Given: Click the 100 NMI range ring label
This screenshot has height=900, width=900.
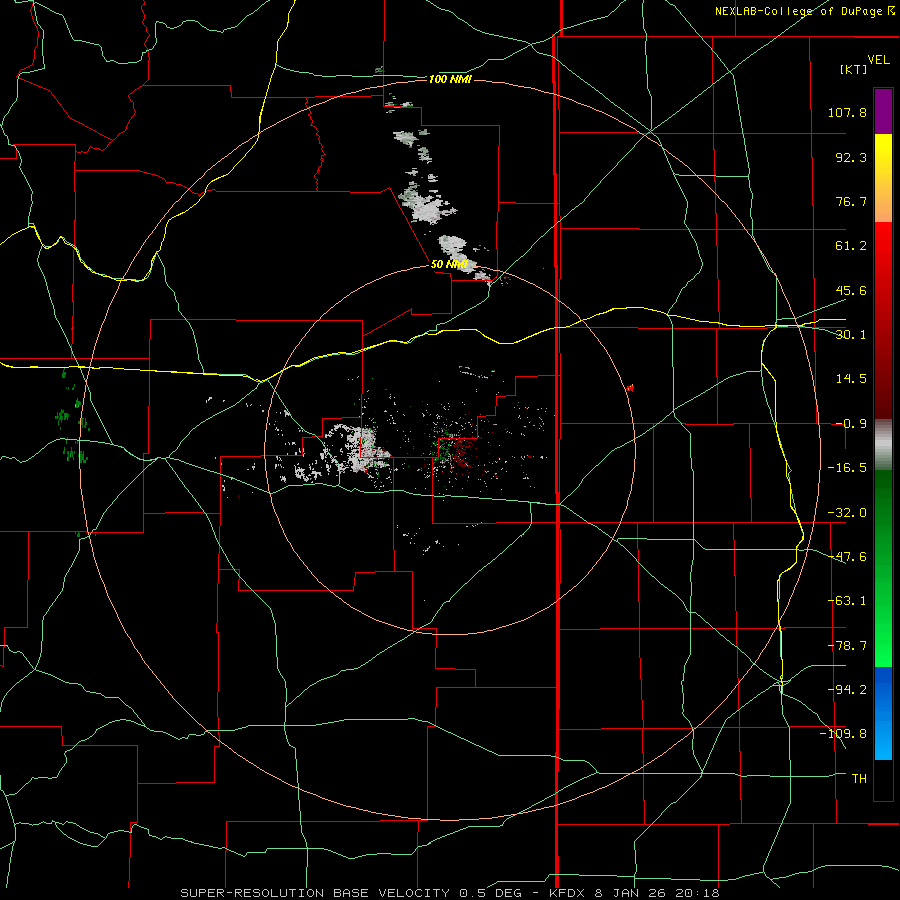Looking at the screenshot, I should coord(450,79).
